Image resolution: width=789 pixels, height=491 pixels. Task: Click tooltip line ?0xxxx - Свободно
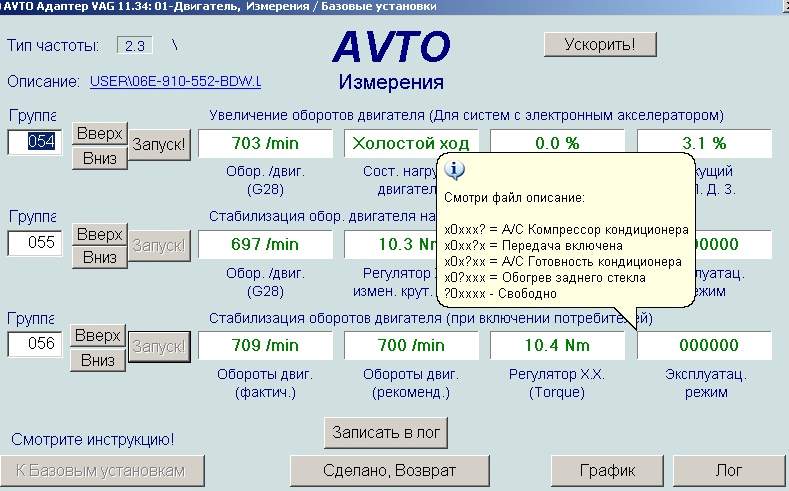500,294
